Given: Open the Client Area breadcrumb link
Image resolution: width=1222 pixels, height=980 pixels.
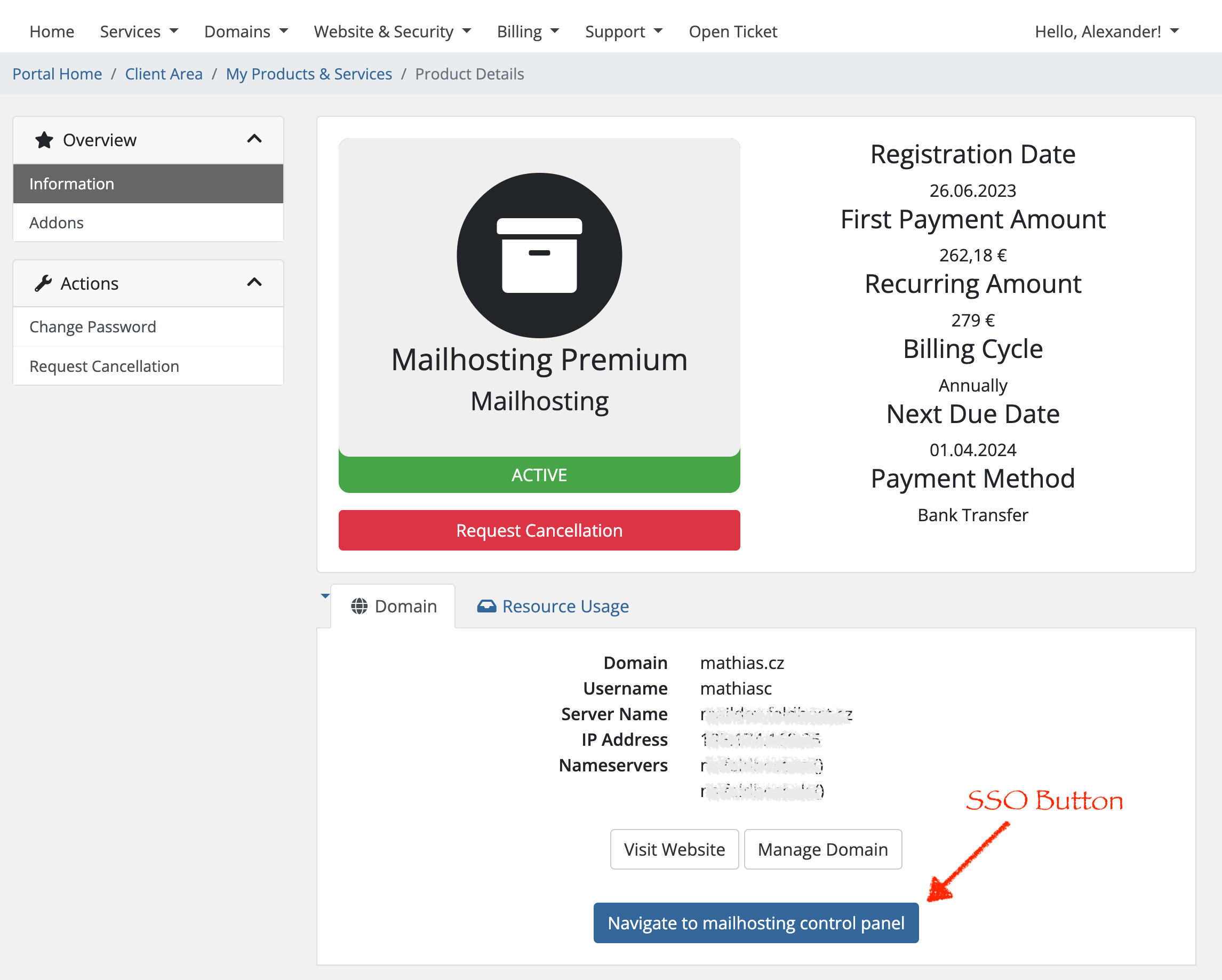Looking at the screenshot, I should pyautogui.click(x=164, y=74).
